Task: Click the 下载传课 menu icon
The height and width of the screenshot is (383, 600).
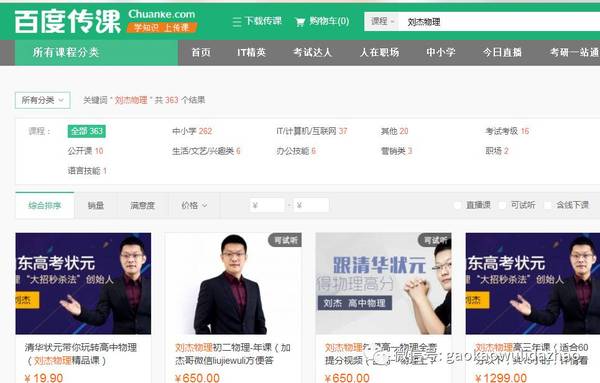Action: tap(237, 22)
